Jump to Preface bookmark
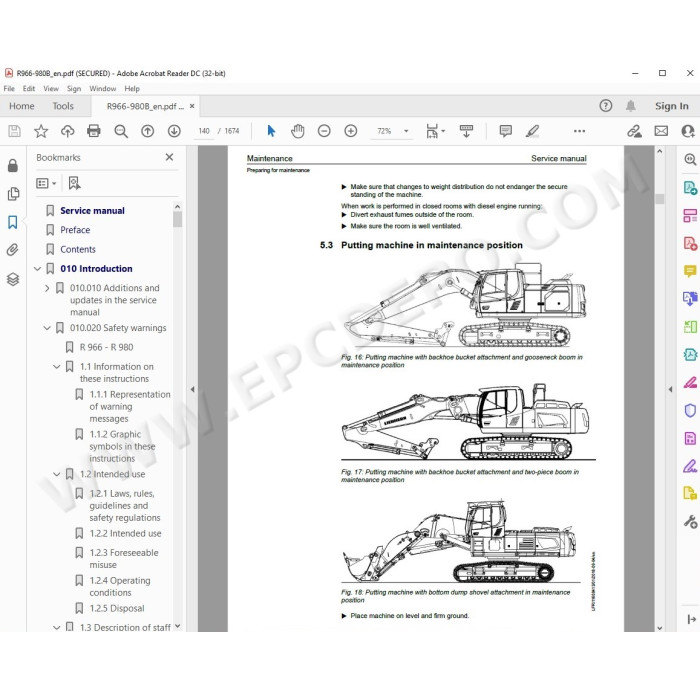 tap(75, 230)
